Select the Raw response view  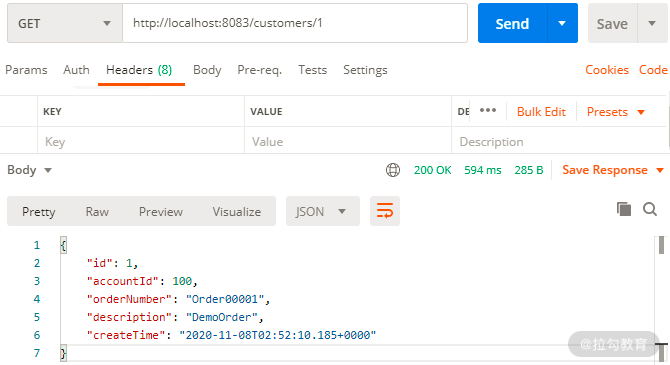tap(97, 212)
